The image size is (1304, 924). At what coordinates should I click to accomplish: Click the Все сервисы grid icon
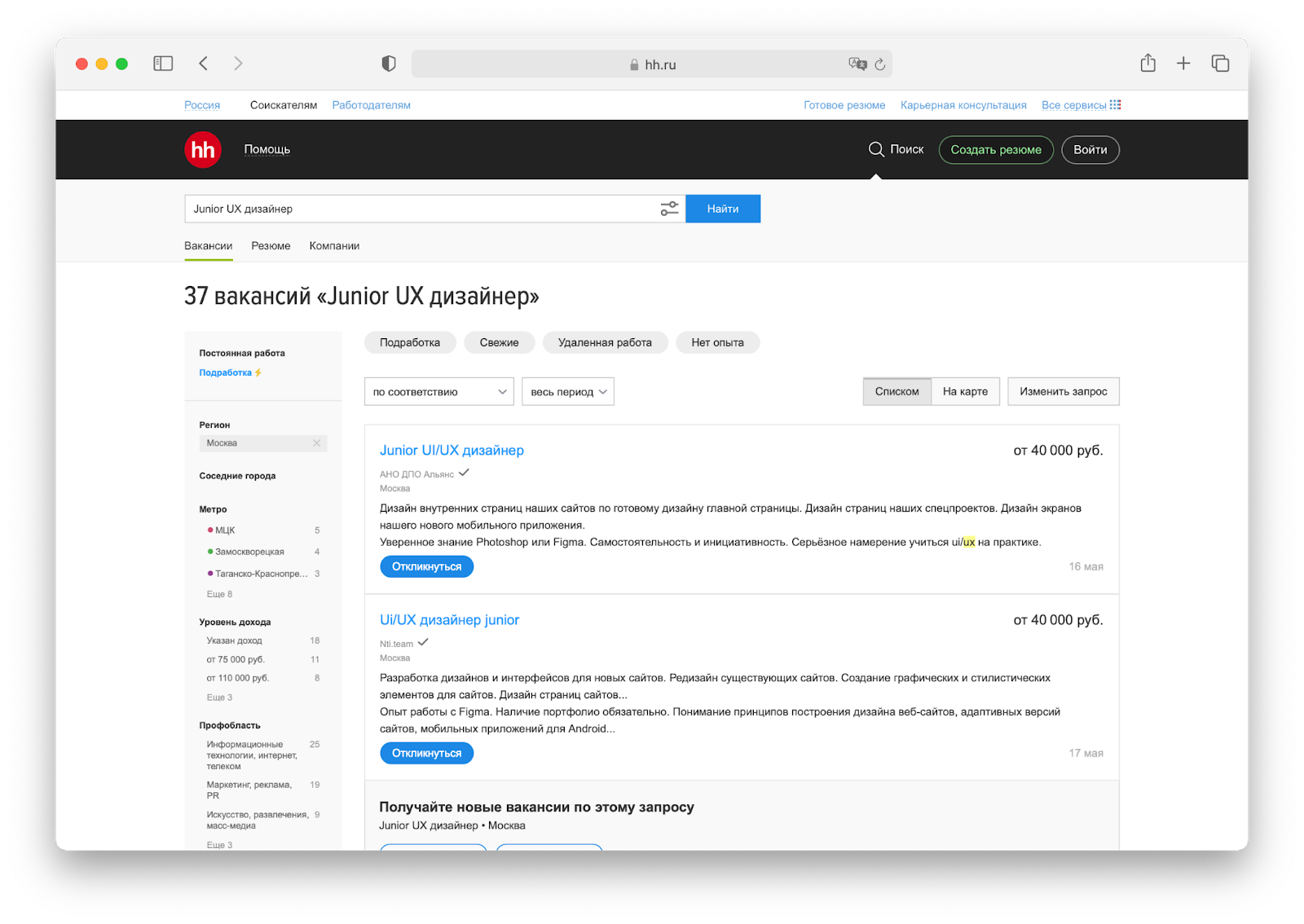pyautogui.click(x=1116, y=104)
